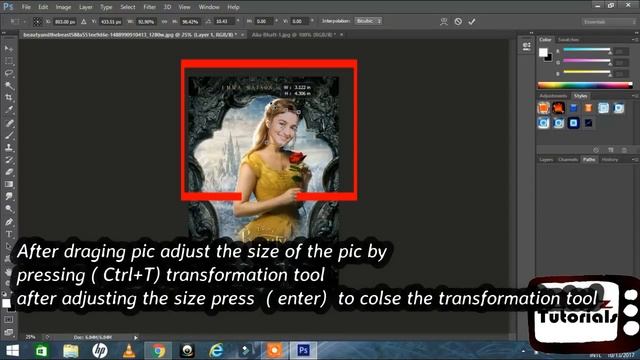Select the Pen tool
Screen dimensions: 640x360
coord(9,222)
